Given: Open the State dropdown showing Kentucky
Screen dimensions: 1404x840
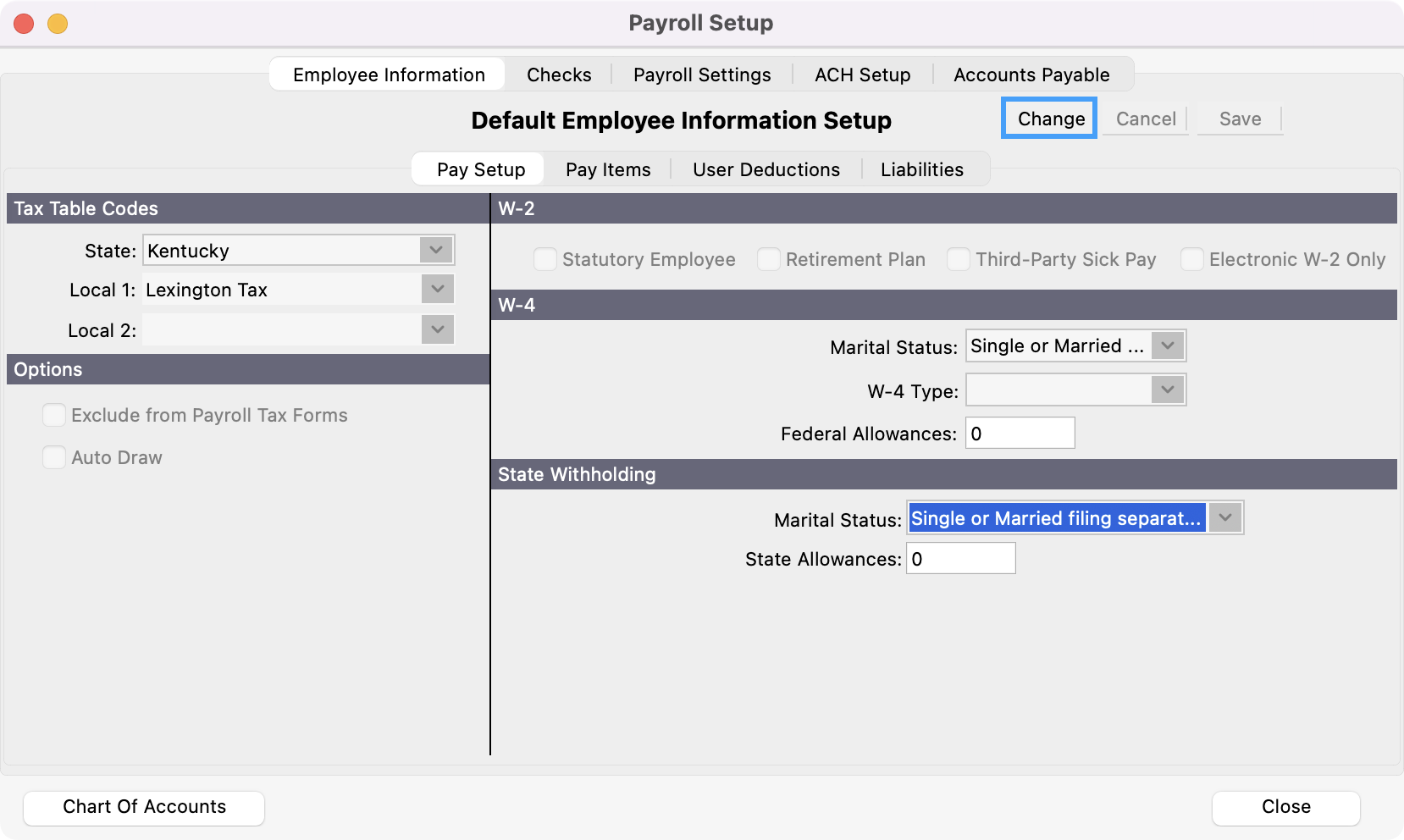Looking at the screenshot, I should (x=436, y=251).
